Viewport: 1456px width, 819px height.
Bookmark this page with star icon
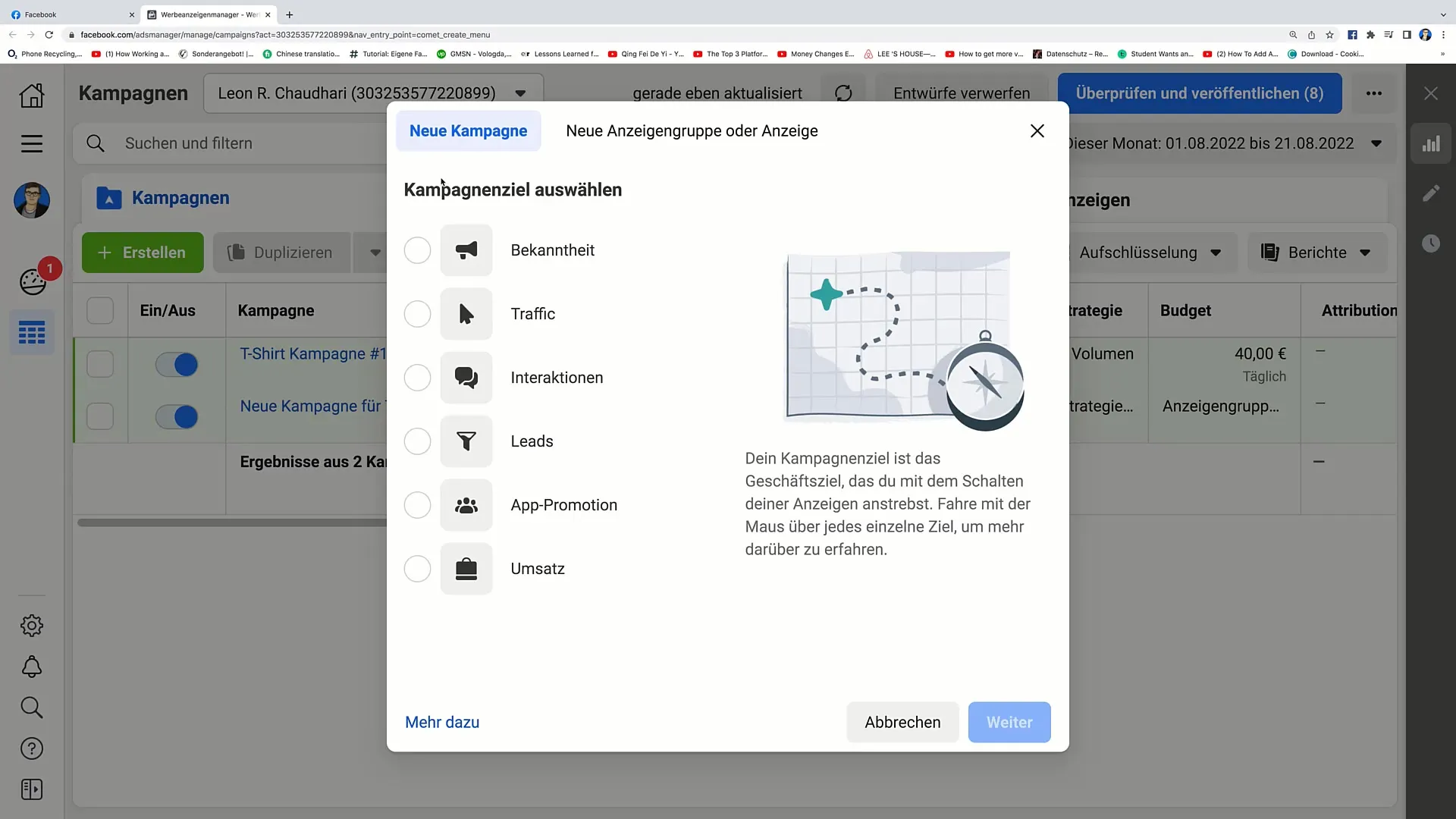coord(1329,35)
